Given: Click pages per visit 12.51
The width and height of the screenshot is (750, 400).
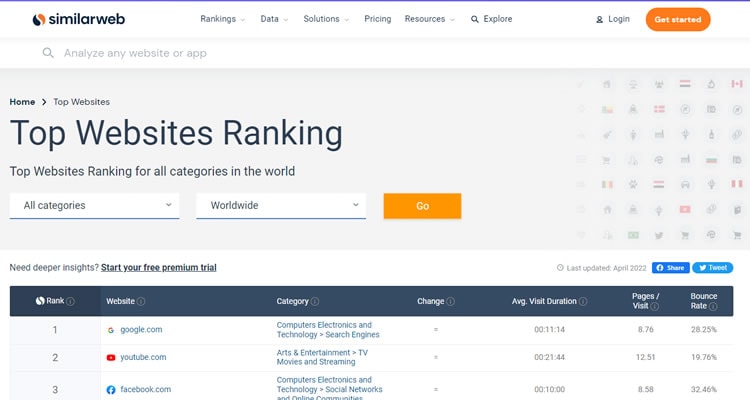Looking at the screenshot, I should pos(645,357).
